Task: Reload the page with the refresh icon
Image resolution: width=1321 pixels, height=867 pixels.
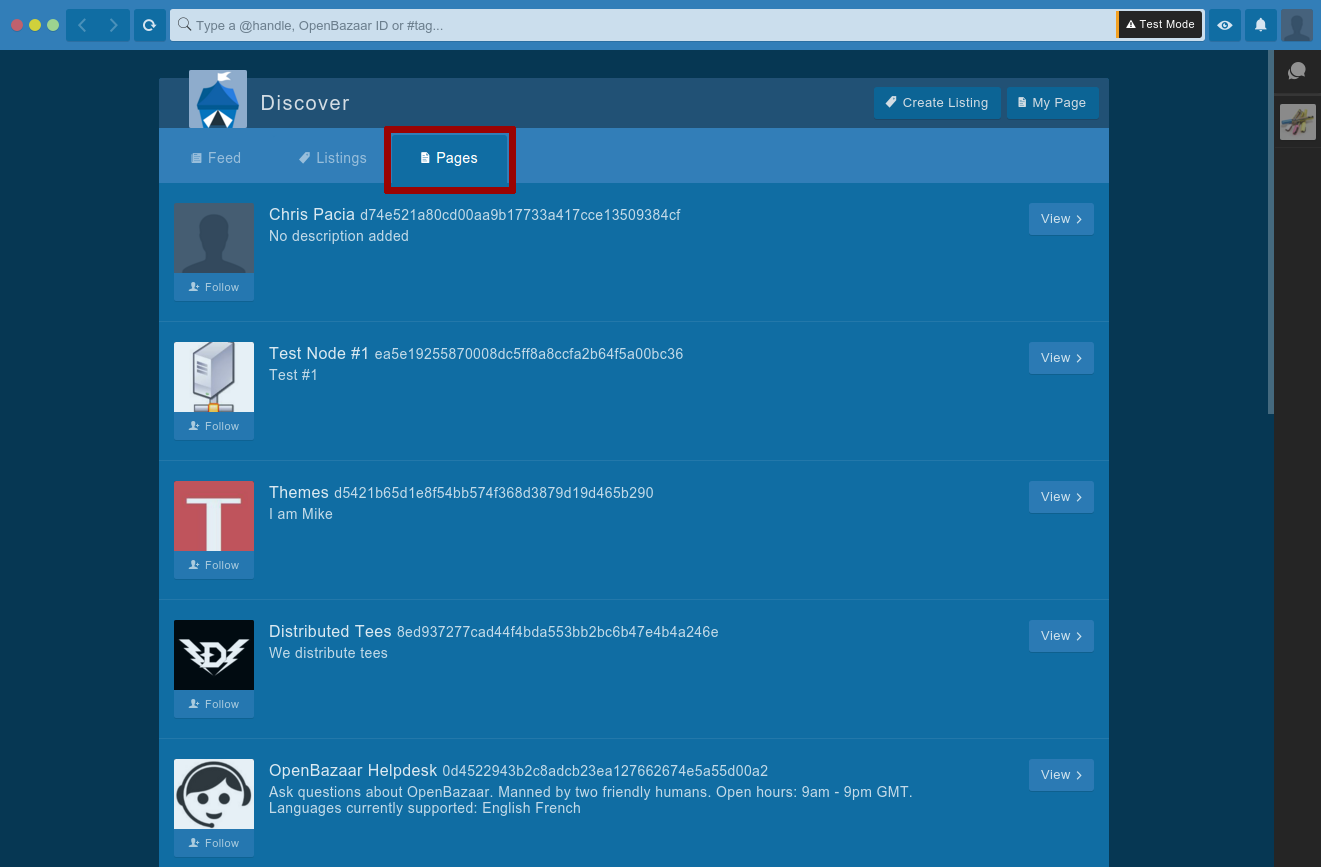Action: click(x=150, y=25)
